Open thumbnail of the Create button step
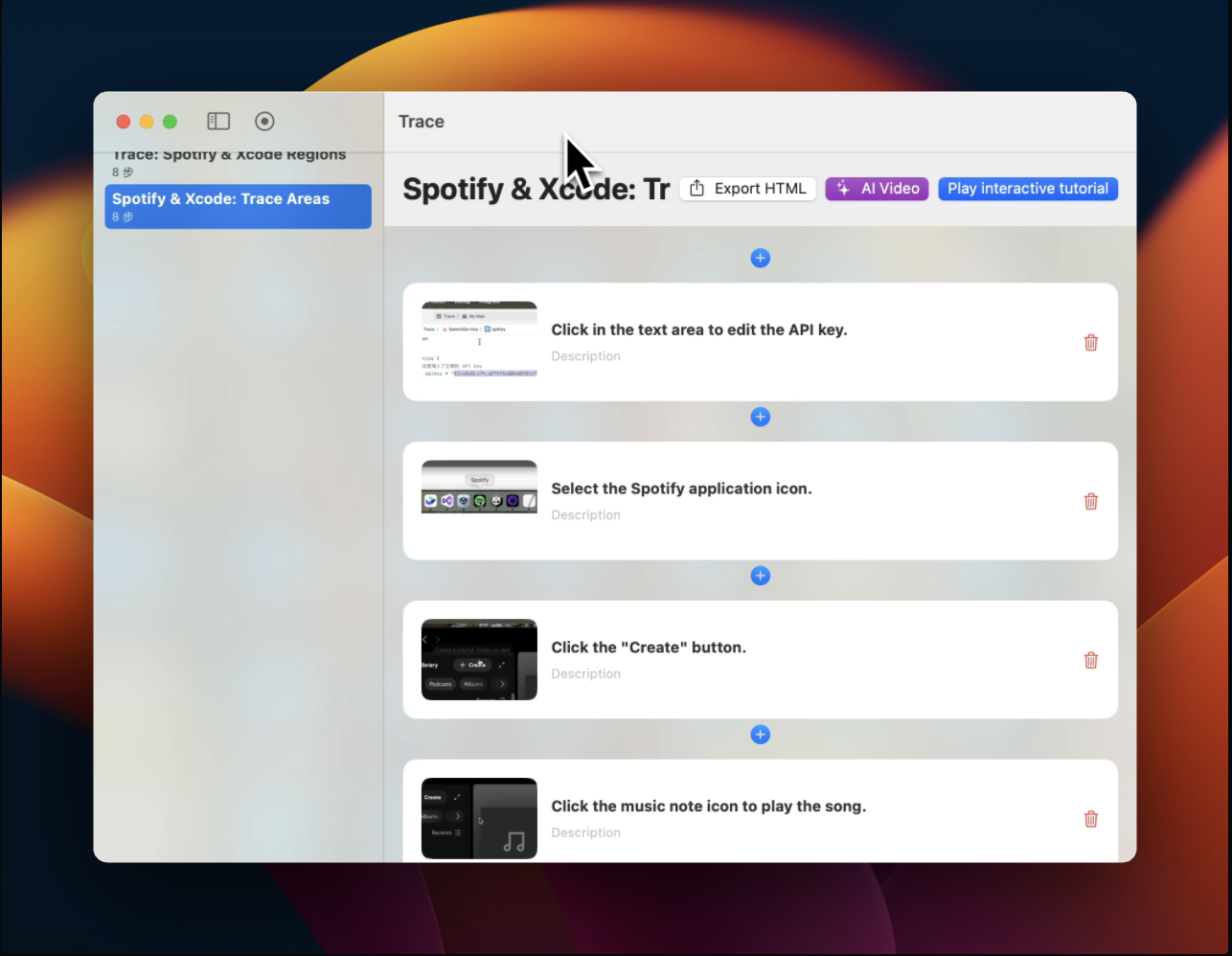The image size is (1232, 956). 479,660
